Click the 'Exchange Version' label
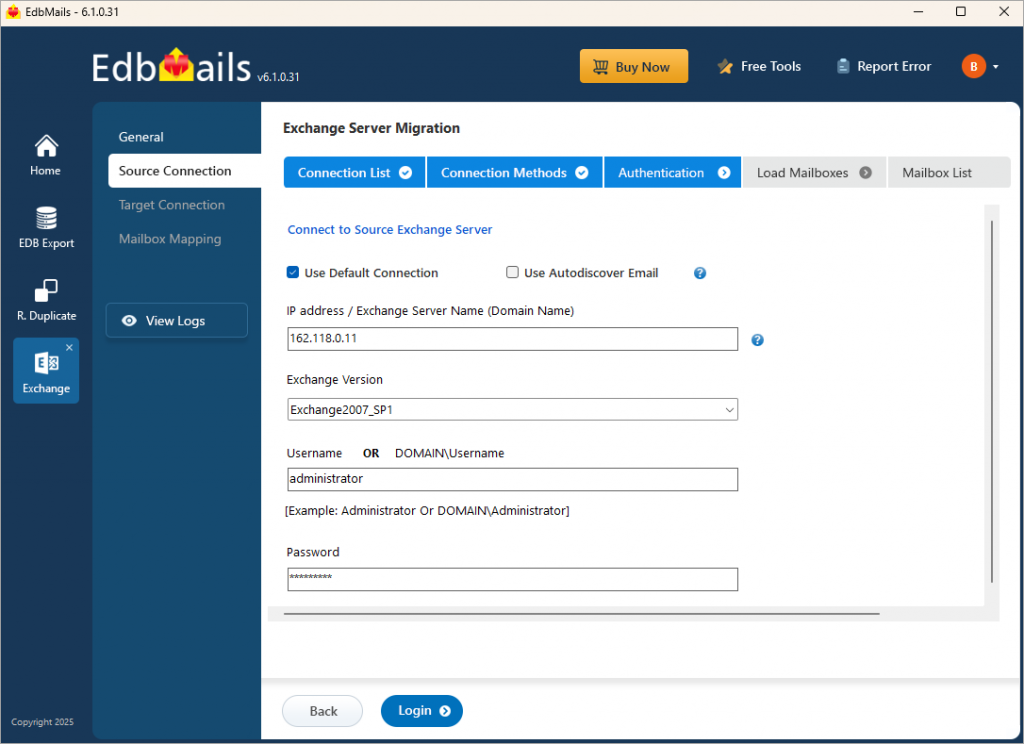Screen dimensions: 1024x744 [334, 380]
